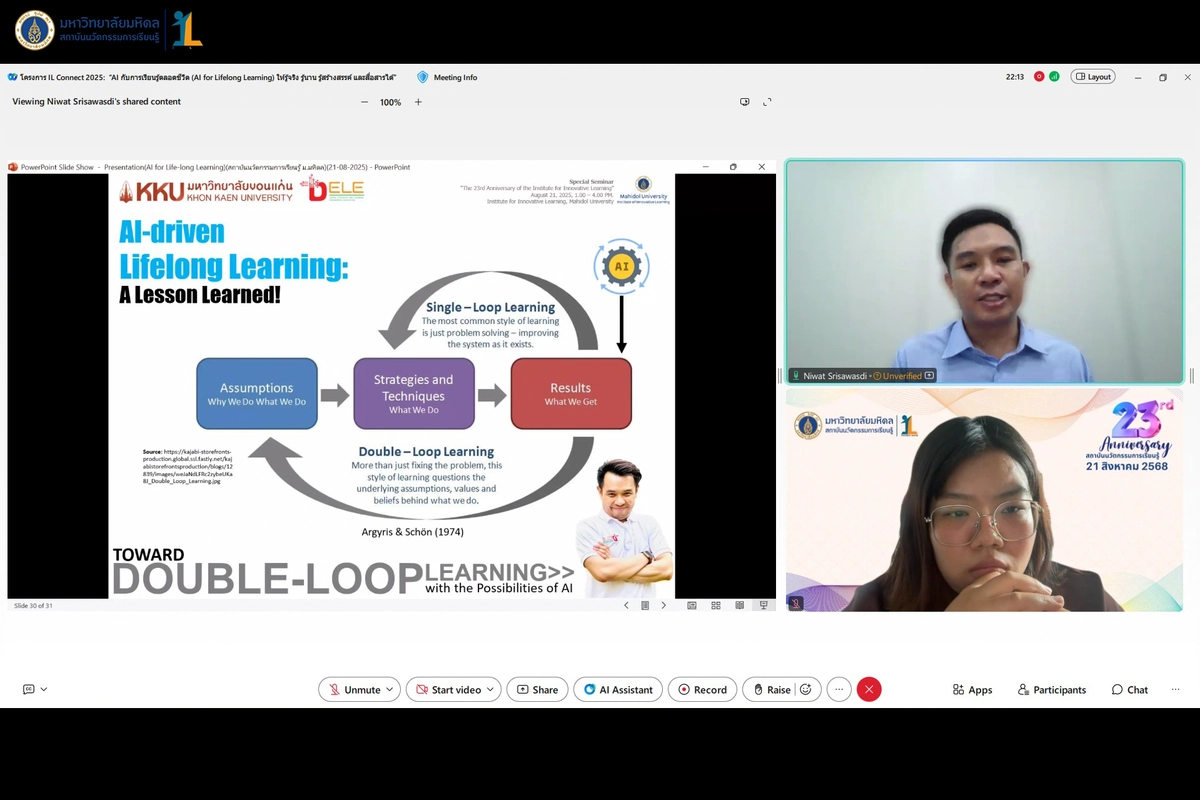The image size is (1200, 800).
Task: Open the Participants panel
Action: [x=1051, y=690]
